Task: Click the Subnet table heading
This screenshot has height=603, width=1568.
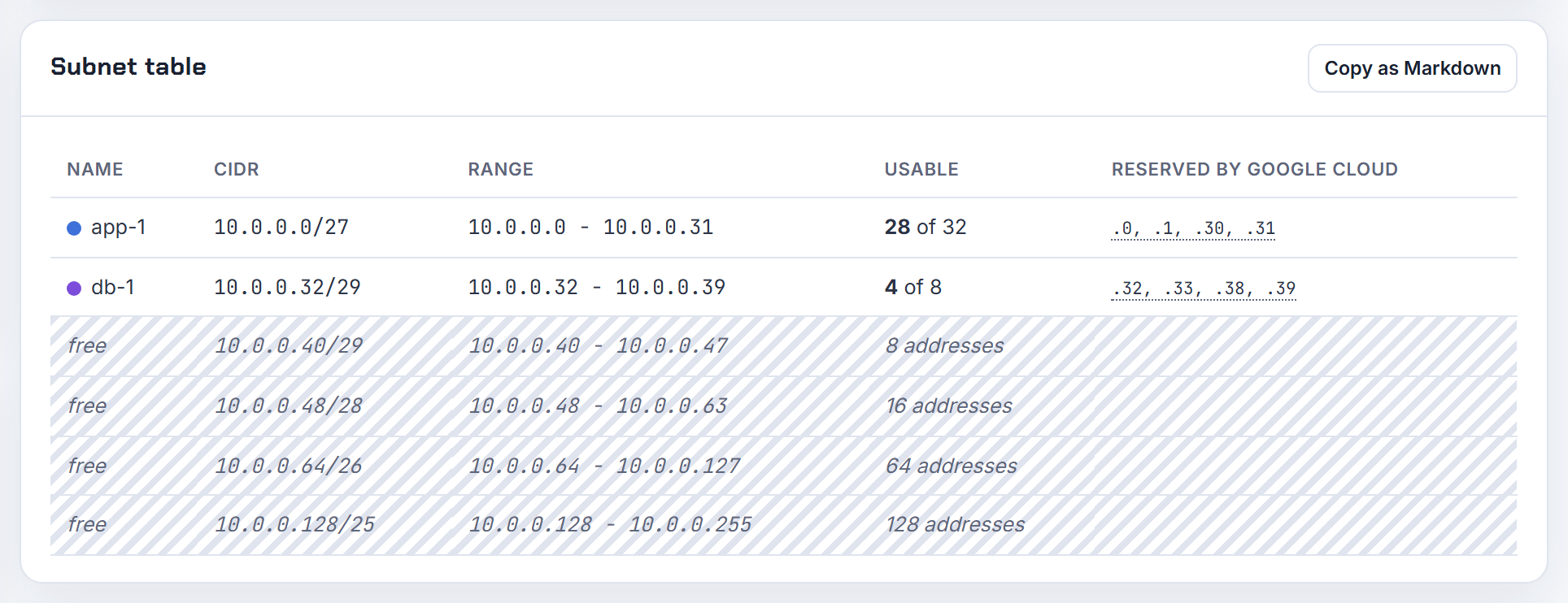Action: (128, 67)
